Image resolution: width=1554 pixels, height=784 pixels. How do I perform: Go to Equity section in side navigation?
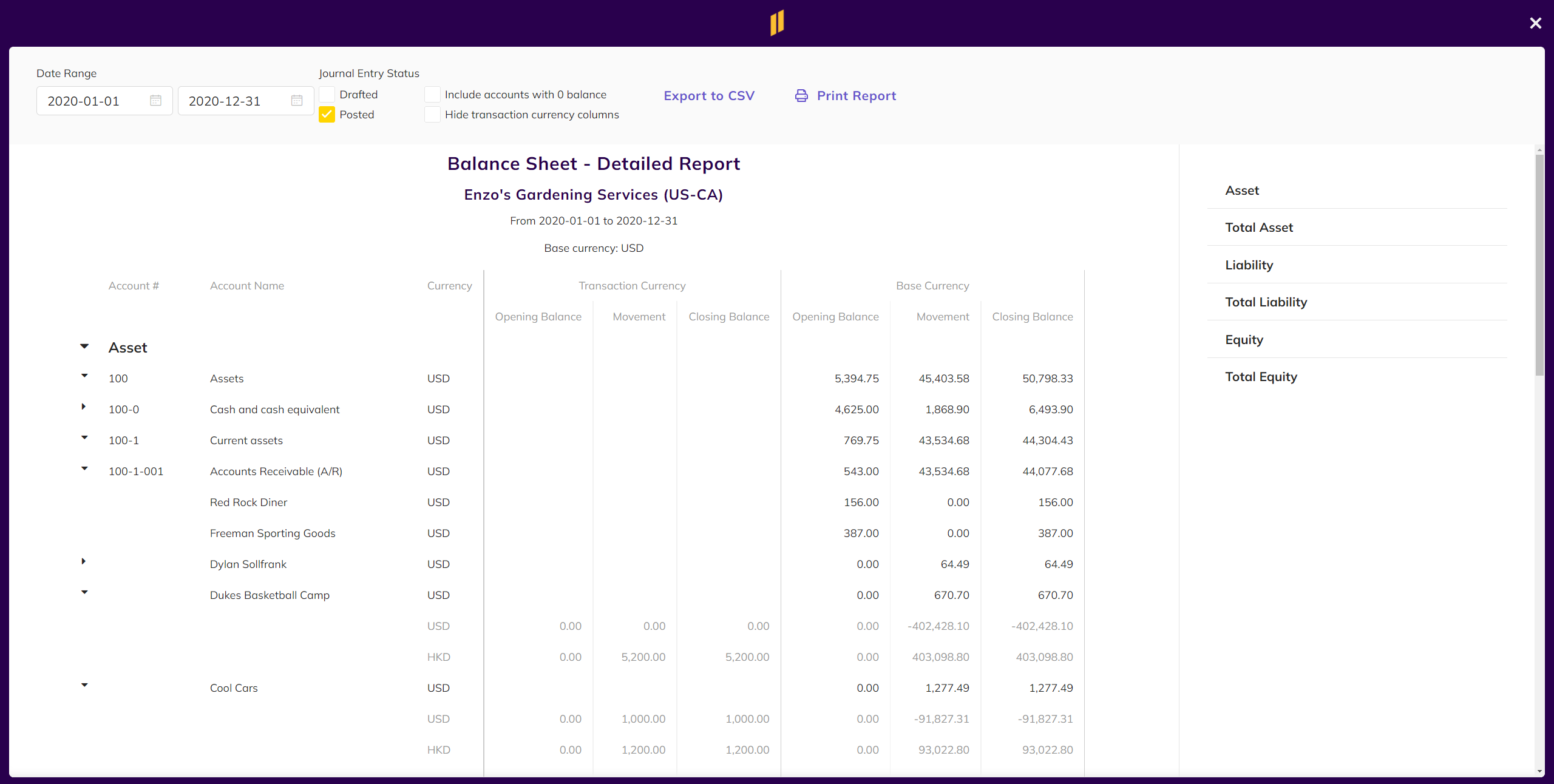pos(1244,340)
